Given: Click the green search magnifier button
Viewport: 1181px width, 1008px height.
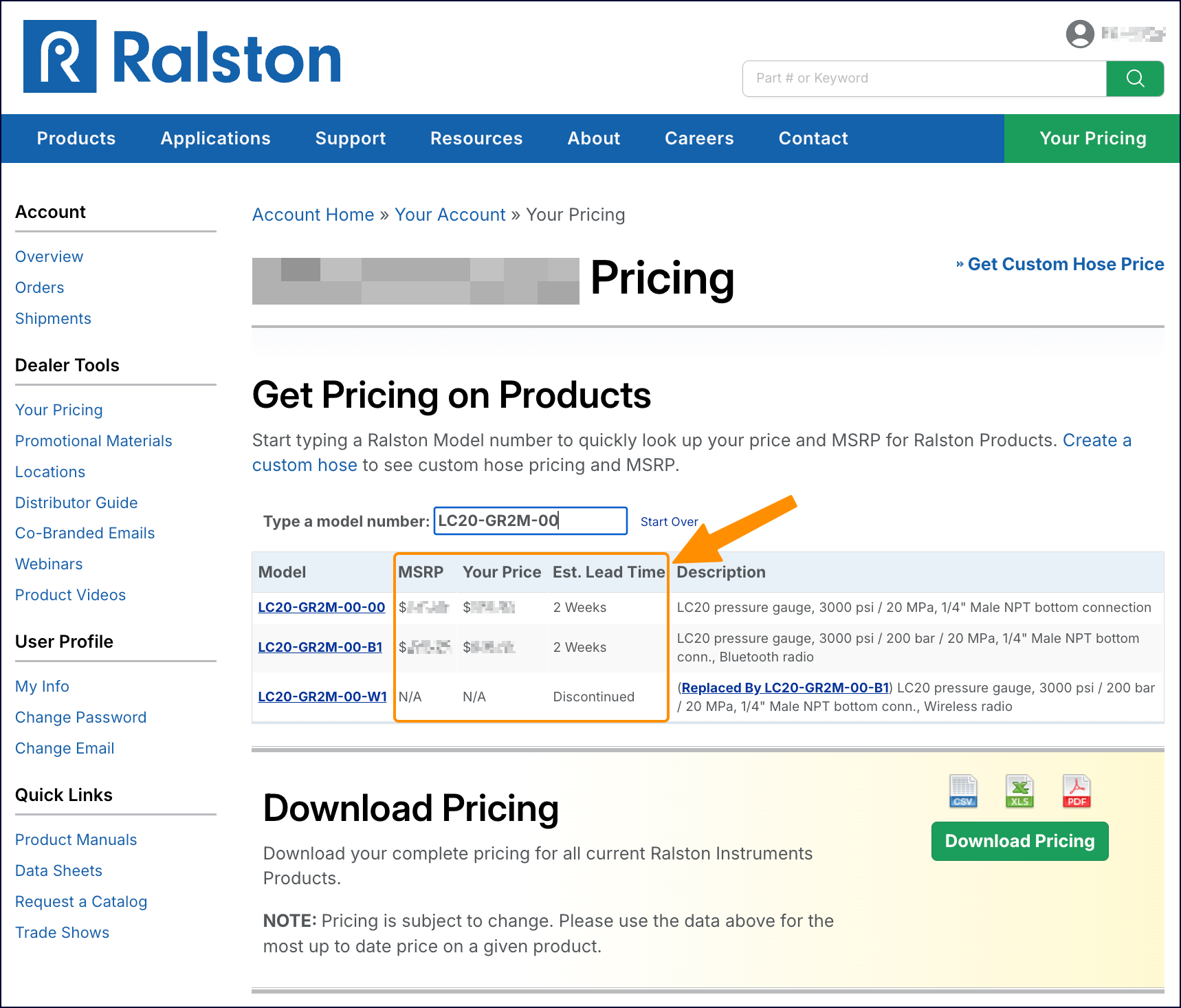Looking at the screenshot, I should [x=1135, y=78].
